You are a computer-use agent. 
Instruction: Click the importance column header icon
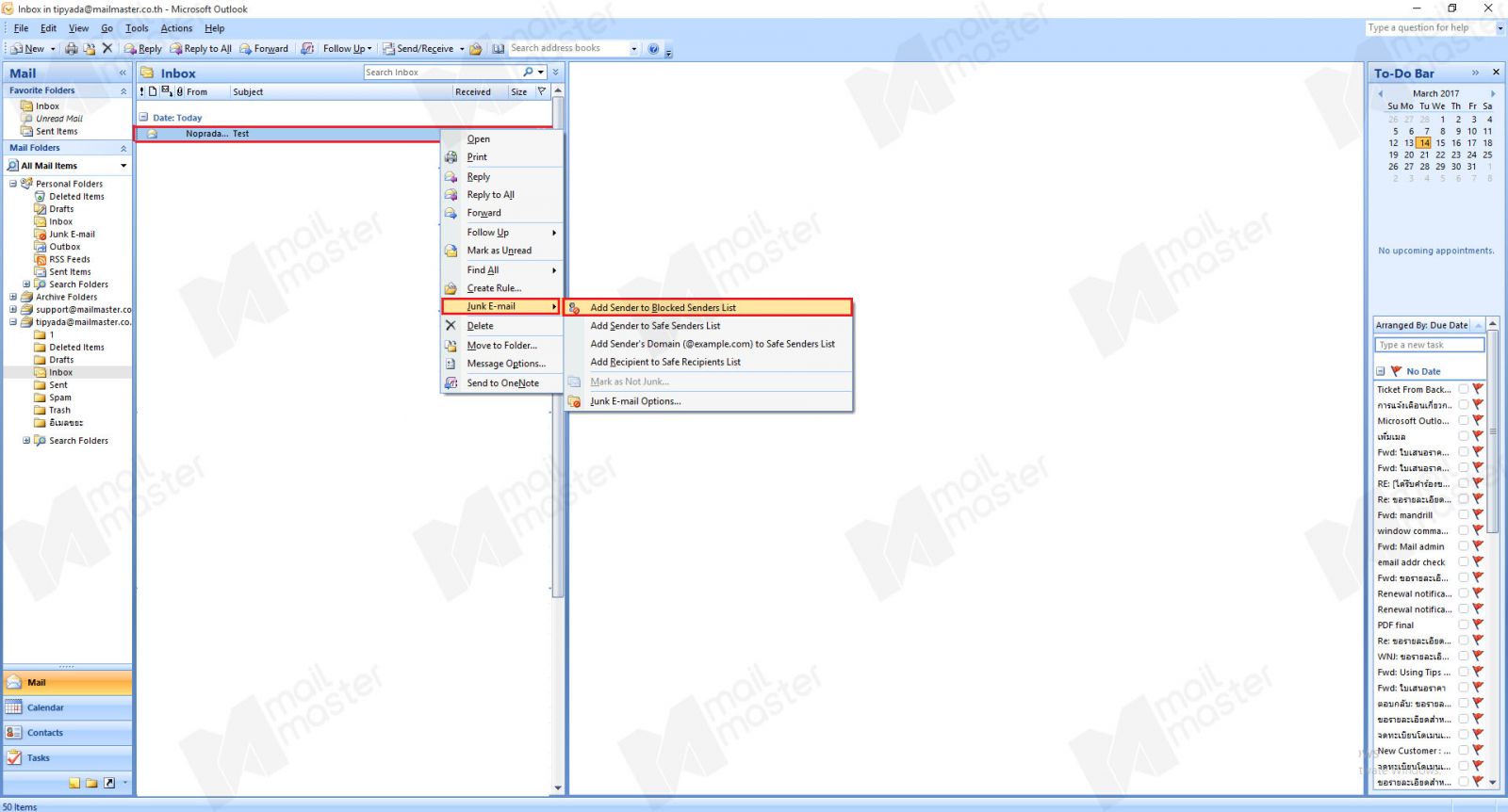click(142, 91)
